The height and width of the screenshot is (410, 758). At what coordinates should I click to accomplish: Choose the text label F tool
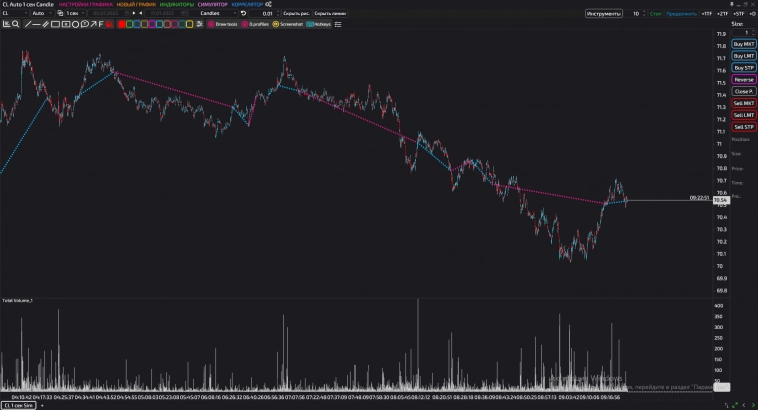[101, 23]
